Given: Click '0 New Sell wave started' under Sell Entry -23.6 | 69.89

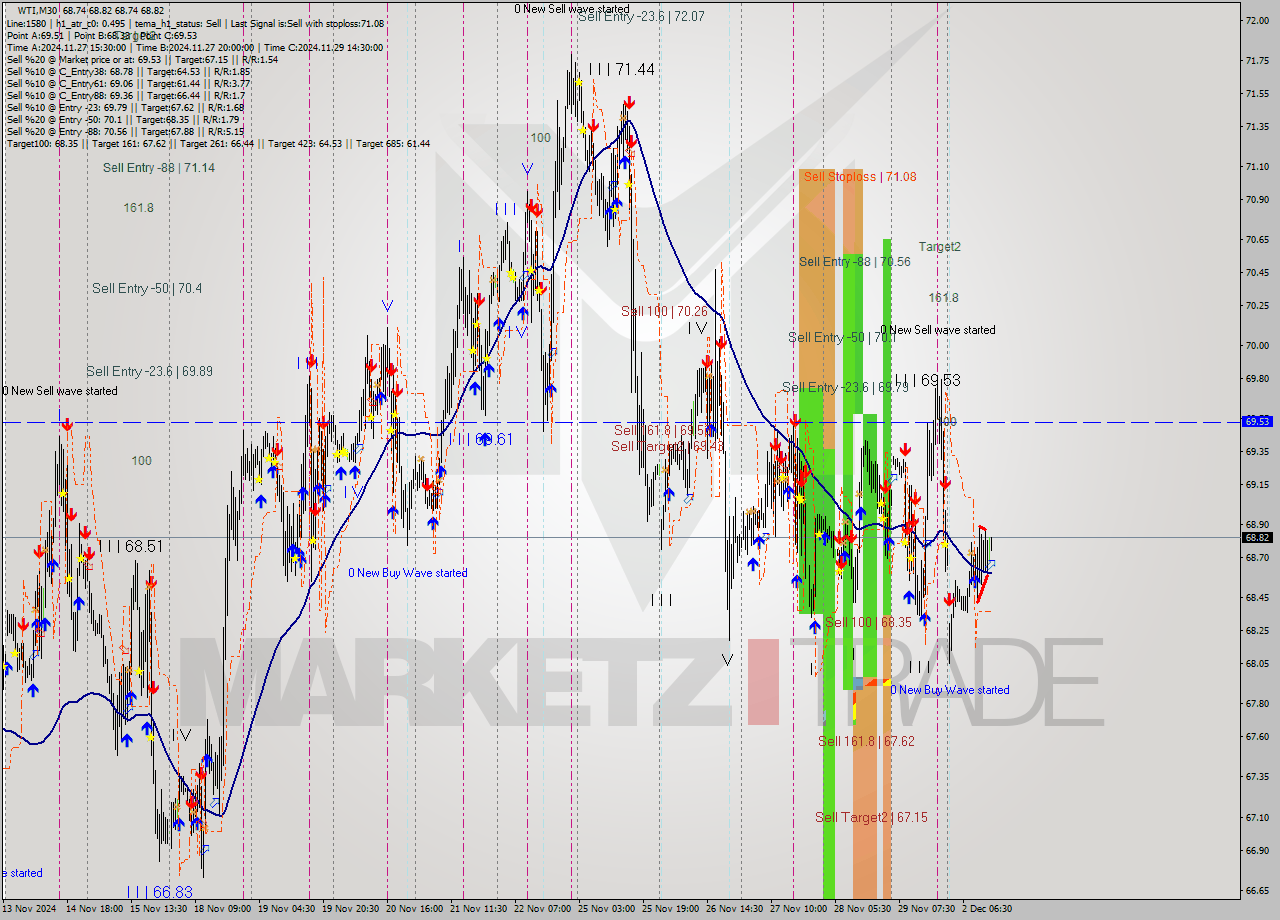Looking at the screenshot, I should [x=60, y=391].
